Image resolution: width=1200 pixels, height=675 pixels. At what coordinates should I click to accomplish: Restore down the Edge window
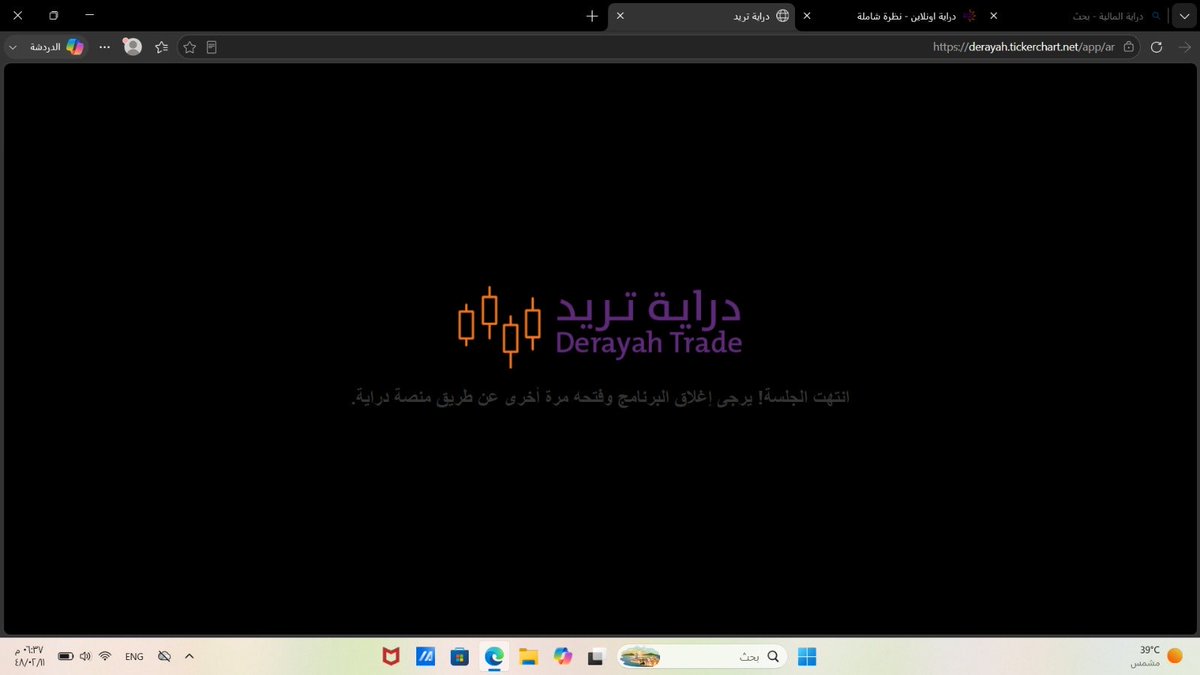click(54, 16)
